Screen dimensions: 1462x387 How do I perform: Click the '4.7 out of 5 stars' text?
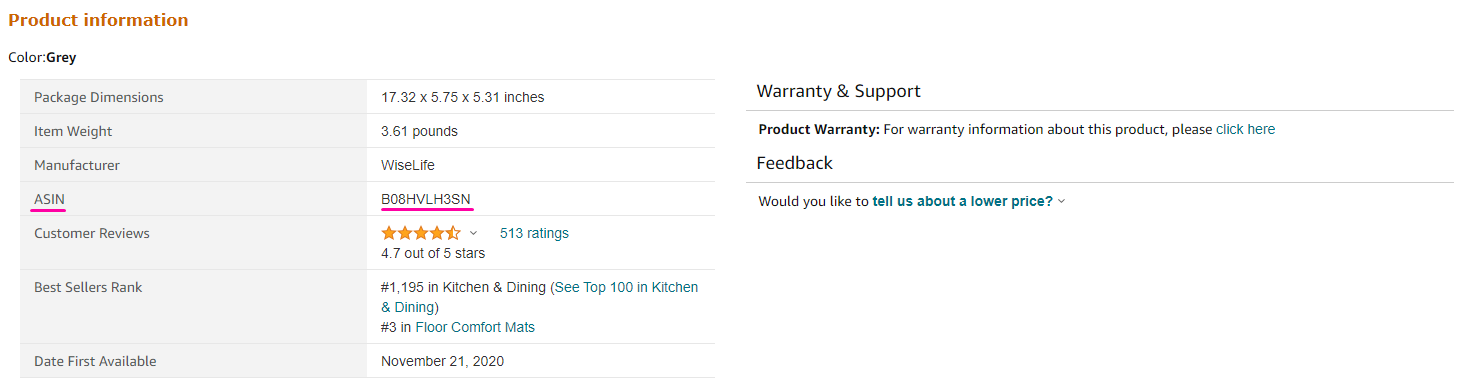pos(433,253)
